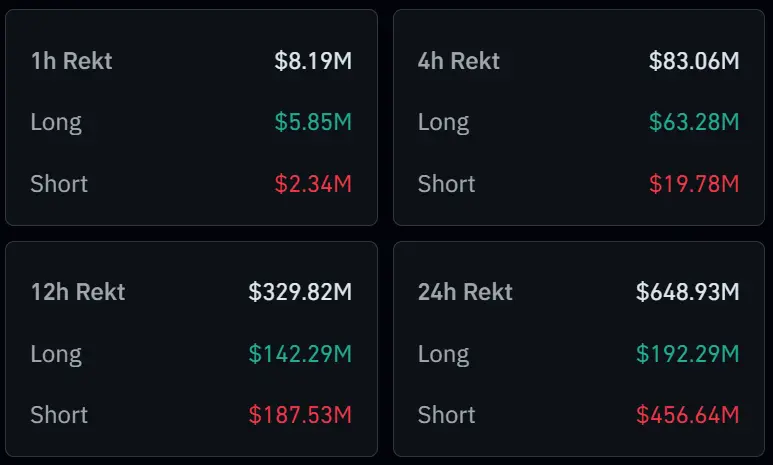The image size is (773, 465).
Task: Click the 24h Rekt heading
Action: (465, 292)
